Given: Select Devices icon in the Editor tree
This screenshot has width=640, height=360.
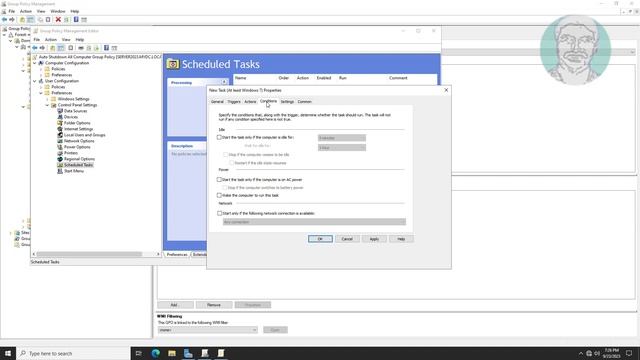Looking at the screenshot, I should tap(60, 117).
